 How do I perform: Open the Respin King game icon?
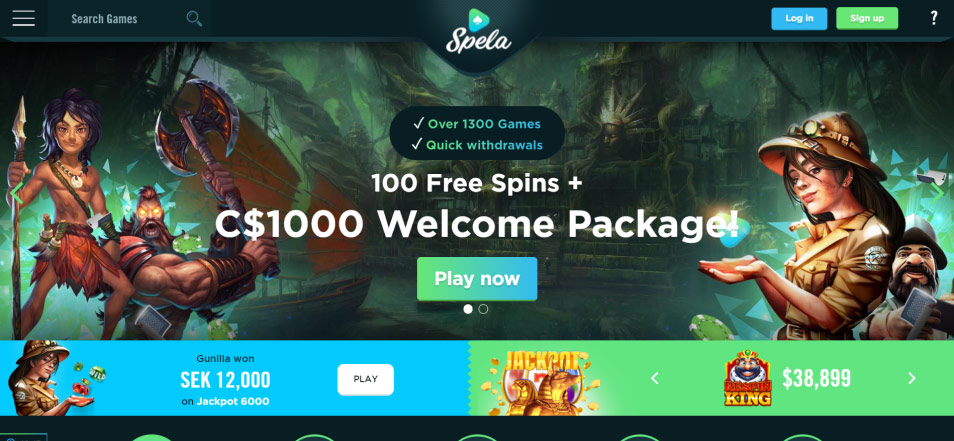[747, 378]
